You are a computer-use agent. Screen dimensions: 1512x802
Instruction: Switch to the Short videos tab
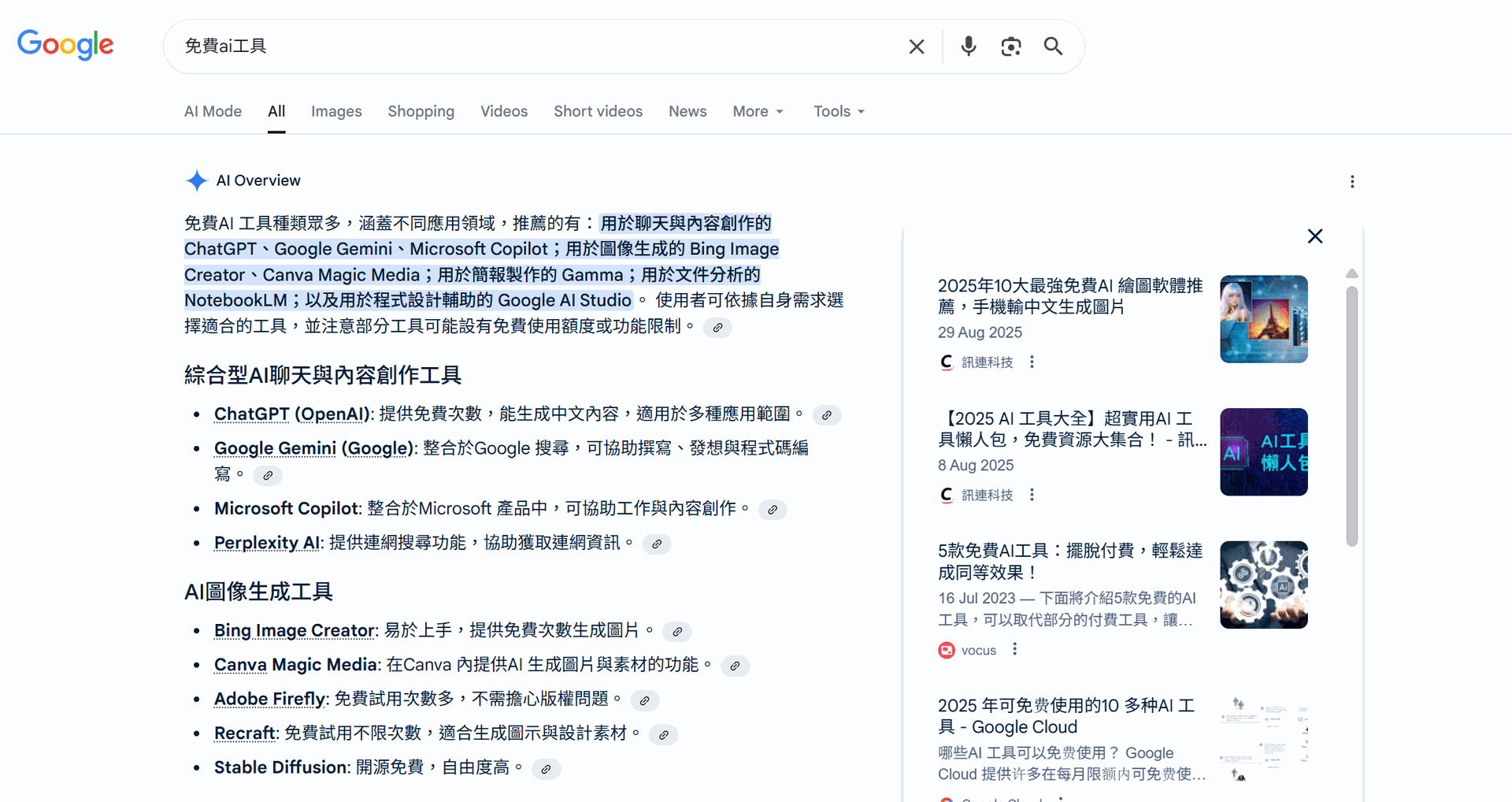click(x=598, y=111)
